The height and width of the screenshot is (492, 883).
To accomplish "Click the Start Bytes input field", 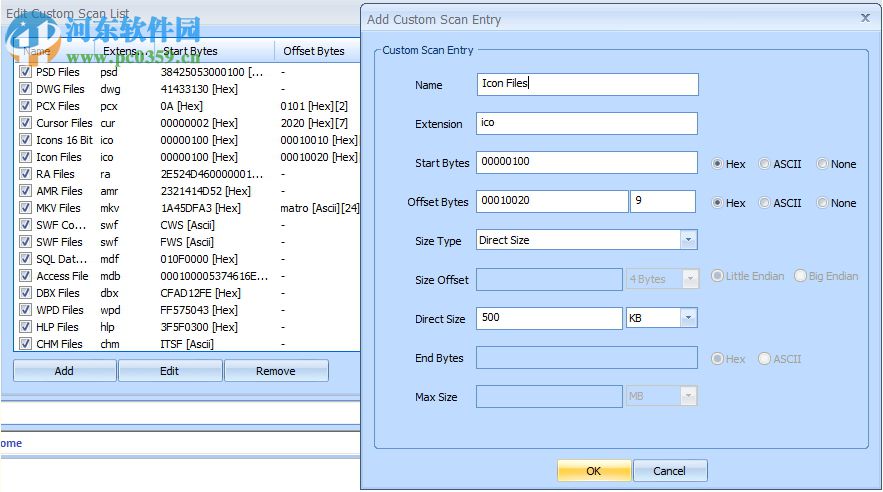I will 587,162.
